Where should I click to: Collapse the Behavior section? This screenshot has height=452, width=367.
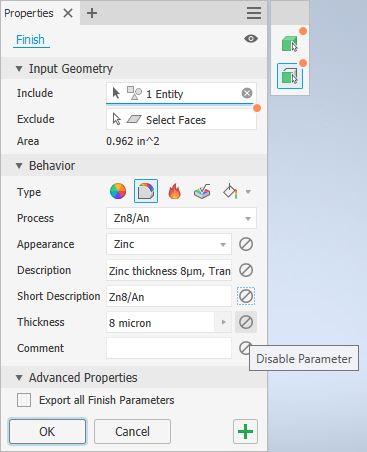tap(19, 166)
